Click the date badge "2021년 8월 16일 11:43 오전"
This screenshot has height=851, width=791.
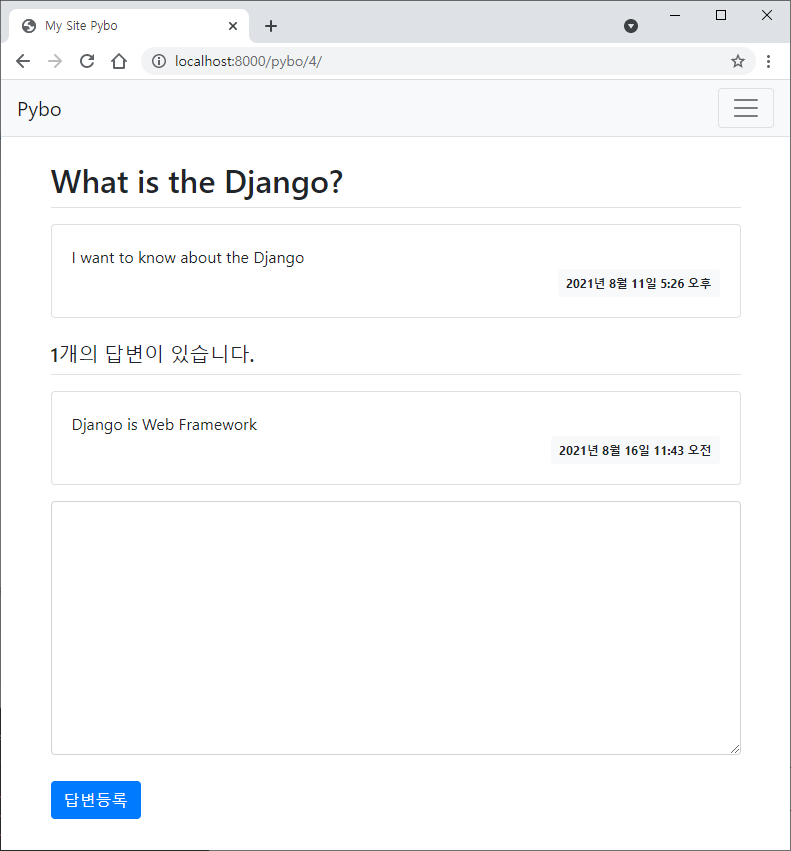(x=635, y=450)
